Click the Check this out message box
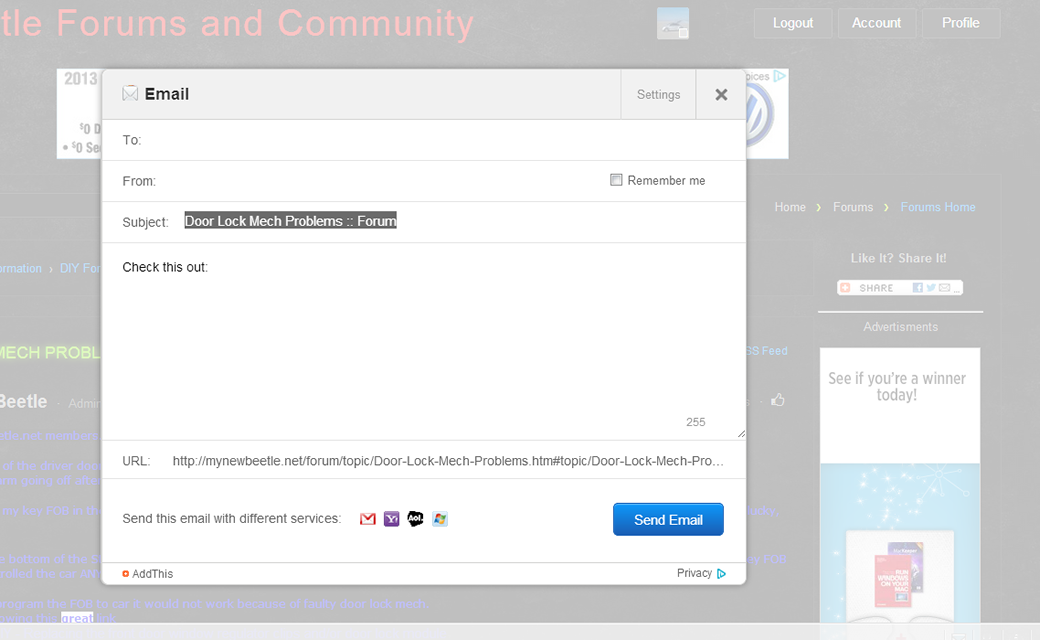 click(x=424, y=342)
